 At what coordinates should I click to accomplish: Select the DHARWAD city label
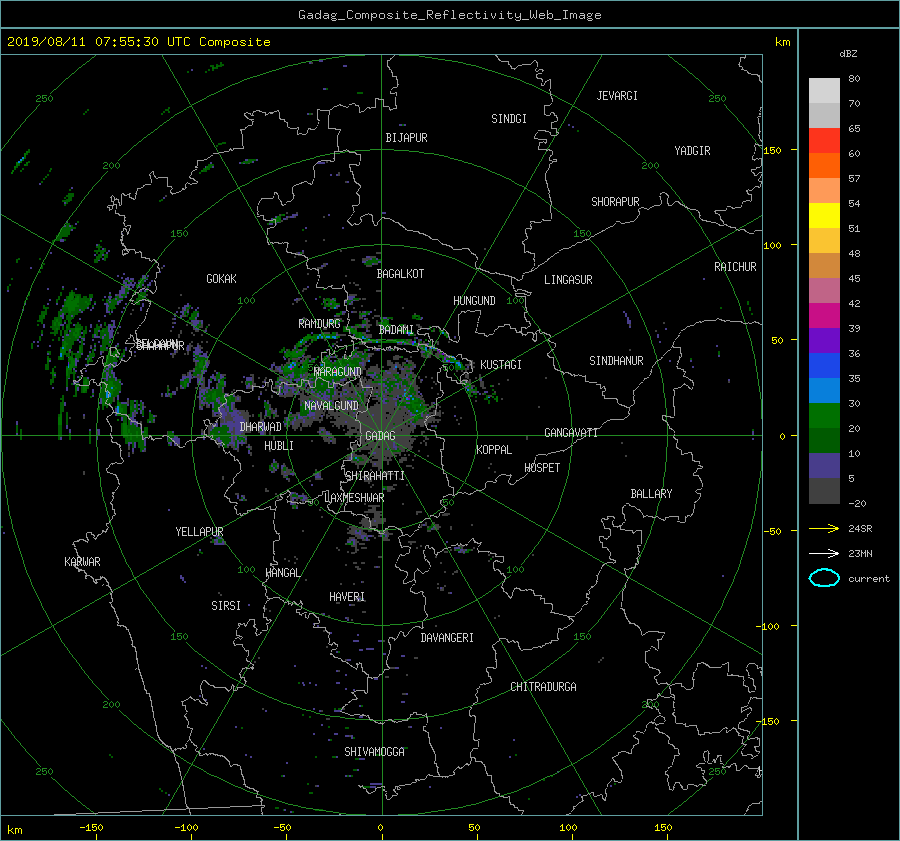261,427
